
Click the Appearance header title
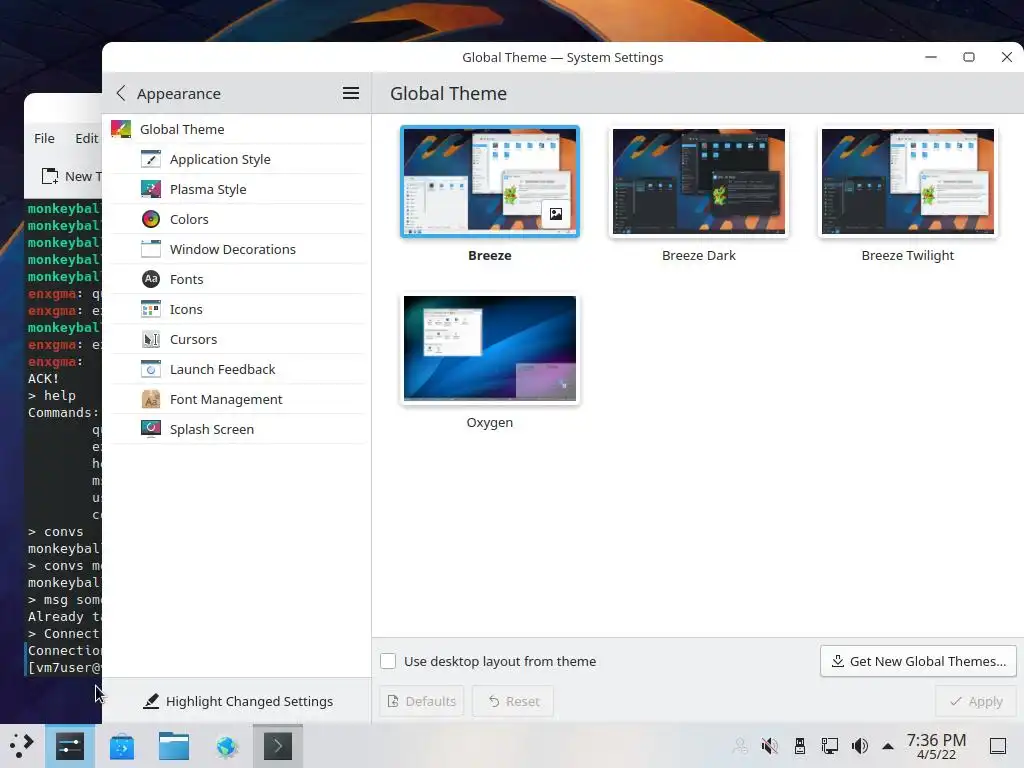point(179,94)
